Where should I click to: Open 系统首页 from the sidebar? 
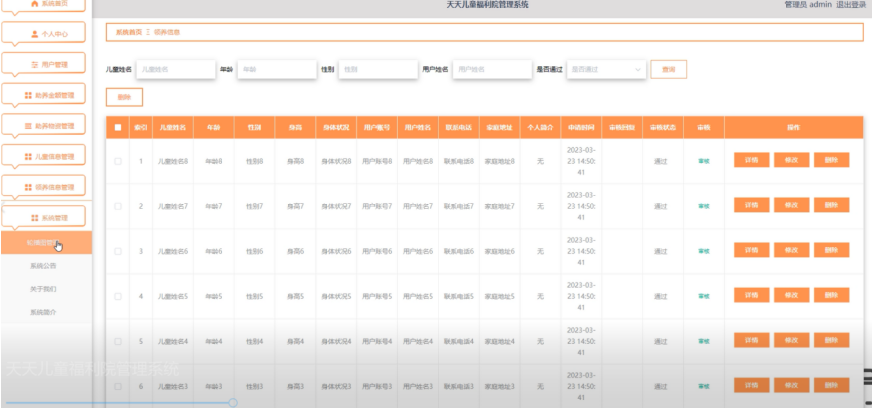click(43, 4)
